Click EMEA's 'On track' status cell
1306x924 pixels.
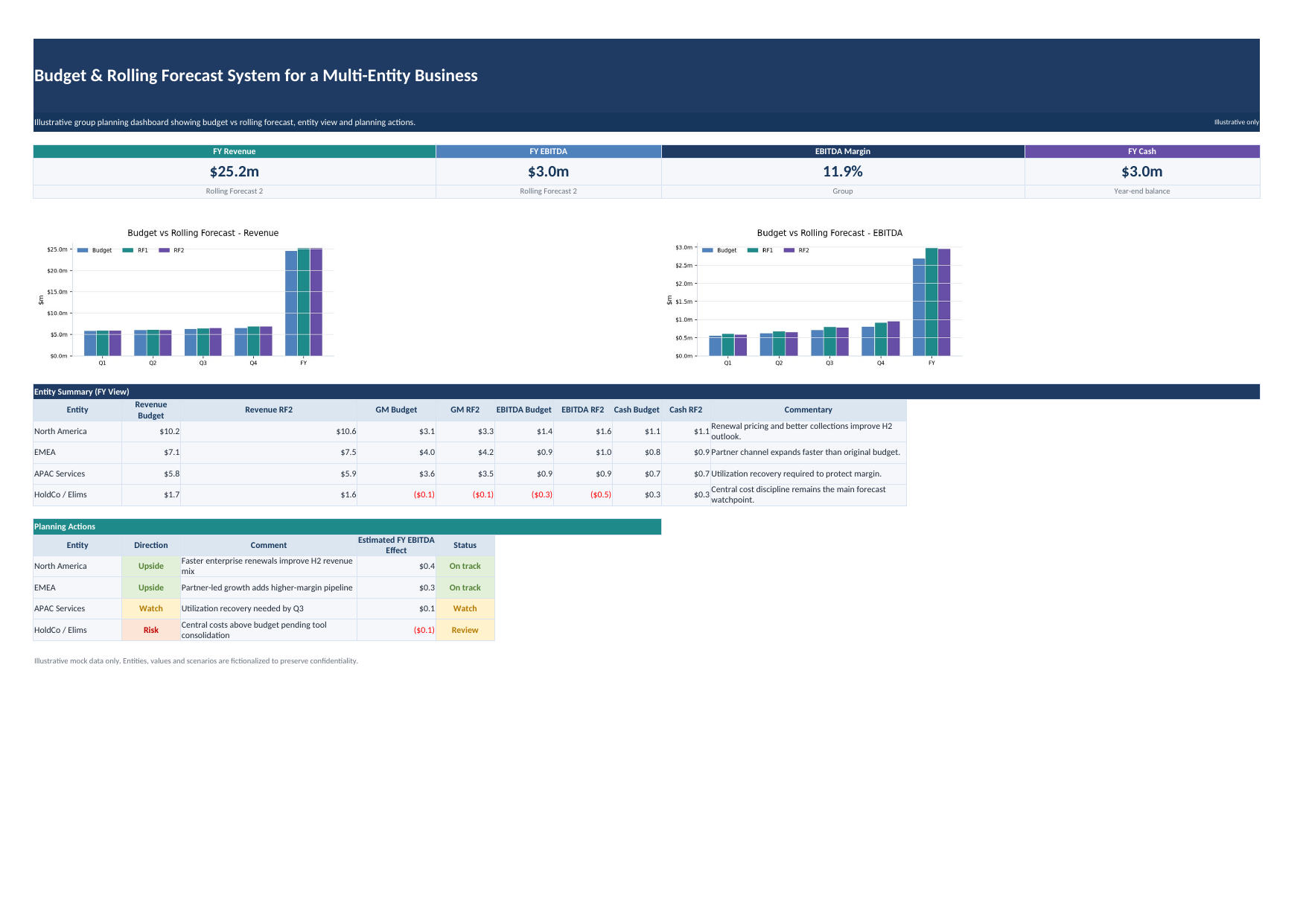pos(465,588)
